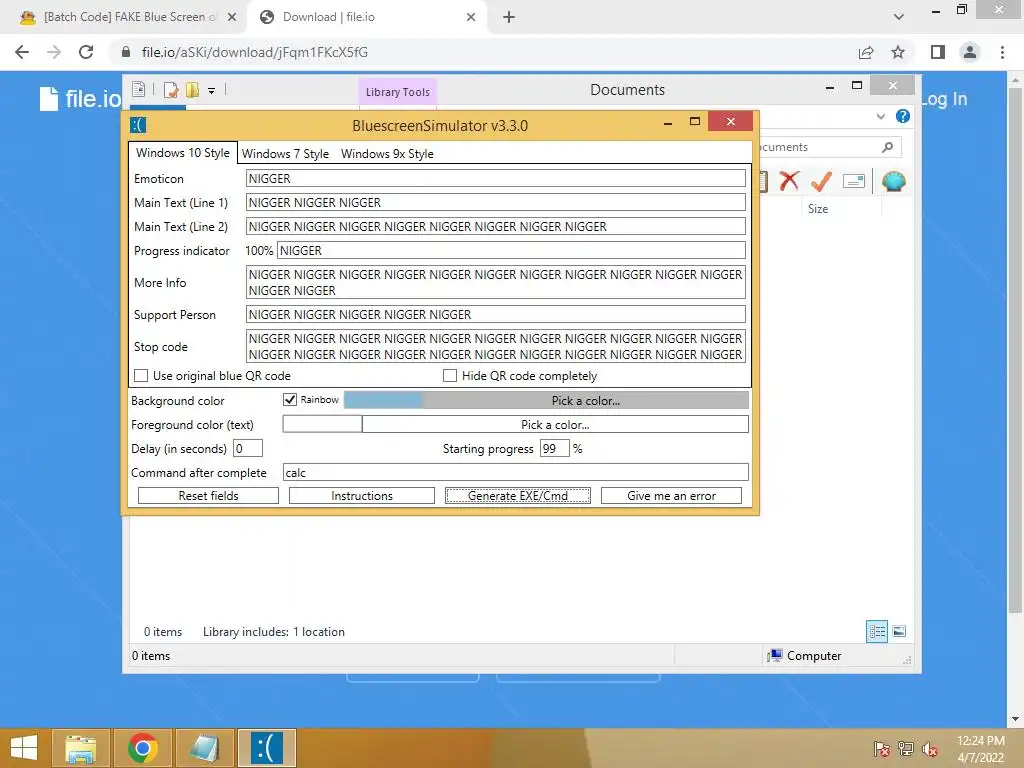Click the Progress indicator text field
Viewport: 1024px width, 768px height.
click(x=511, y=250)
